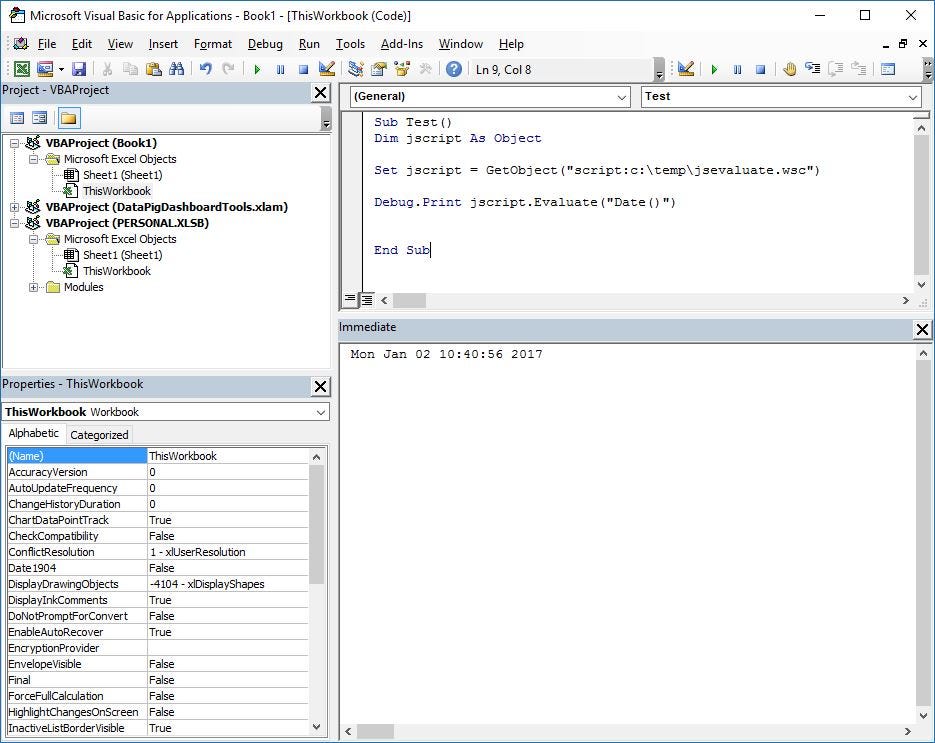Open the Object Browser icon
Image resolution: width=935 pixels, height=743 pixels.
tap(402, 69)
